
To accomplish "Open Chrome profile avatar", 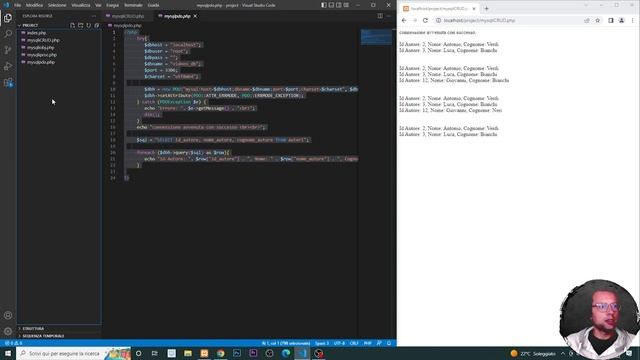I will pyautogui.click(x=622, y=20).
